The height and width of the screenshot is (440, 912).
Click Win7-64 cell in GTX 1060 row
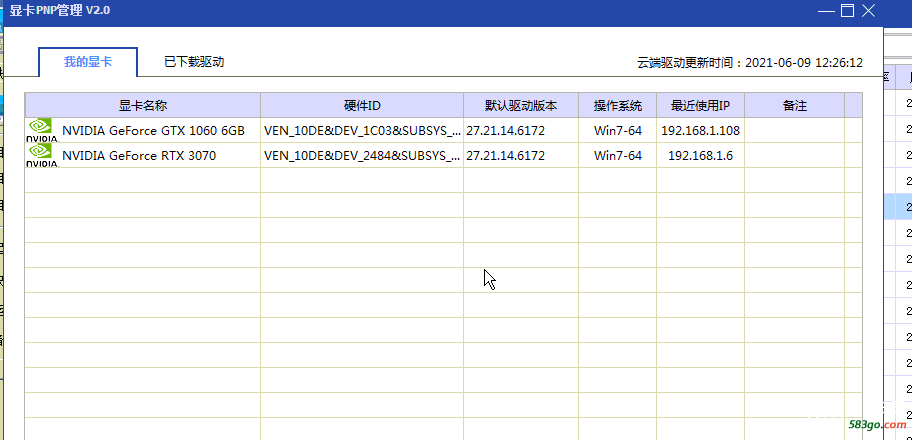[x=618, y=130]
